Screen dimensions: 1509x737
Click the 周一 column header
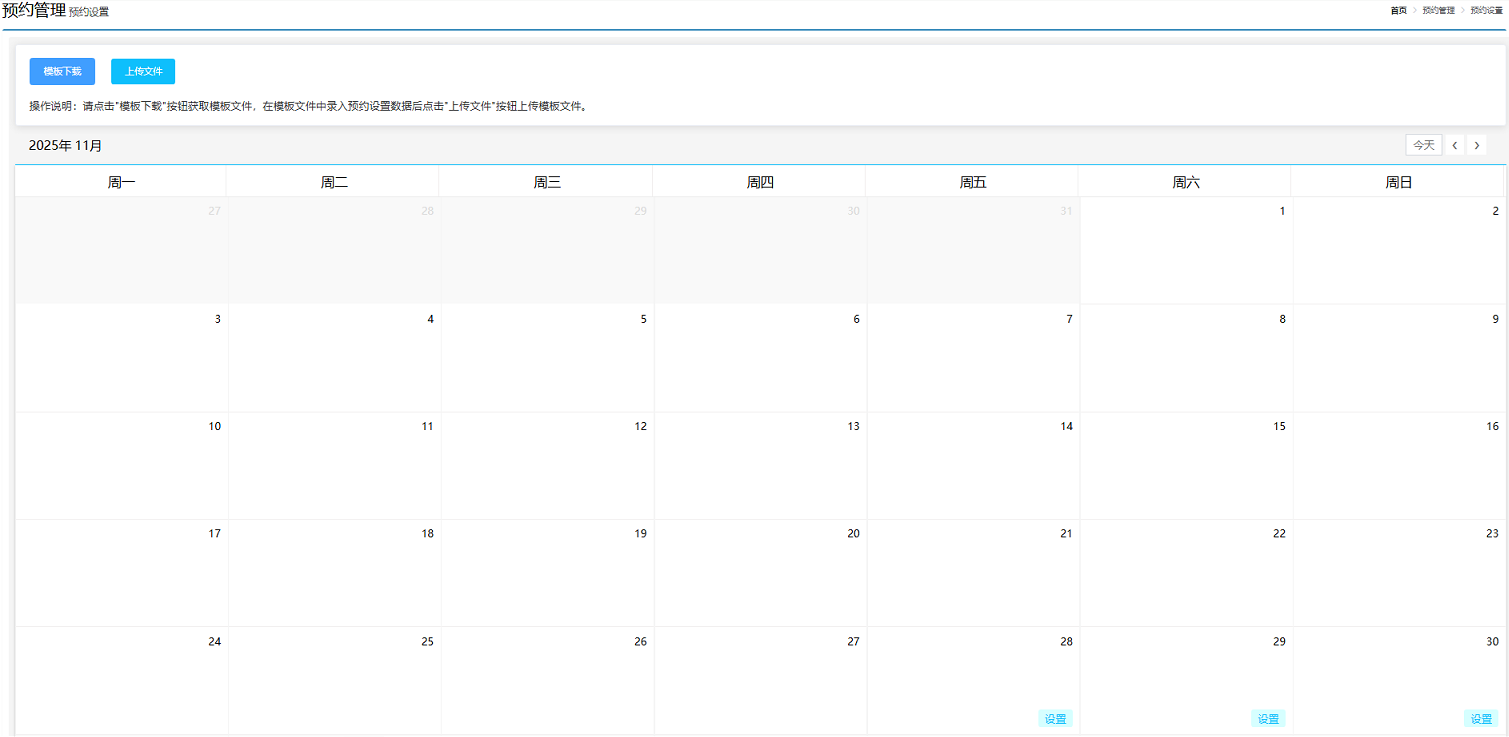(x=121, y=182)
